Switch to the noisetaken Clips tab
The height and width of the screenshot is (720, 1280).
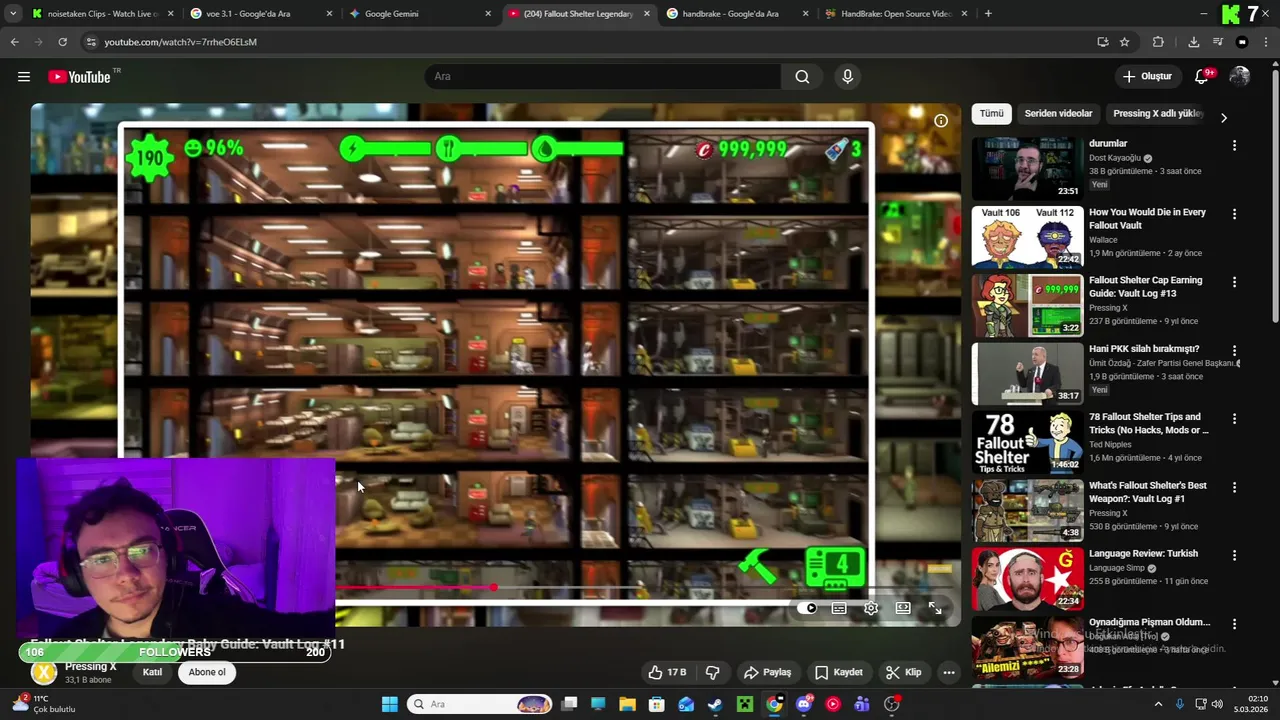[x=103, y=14]
